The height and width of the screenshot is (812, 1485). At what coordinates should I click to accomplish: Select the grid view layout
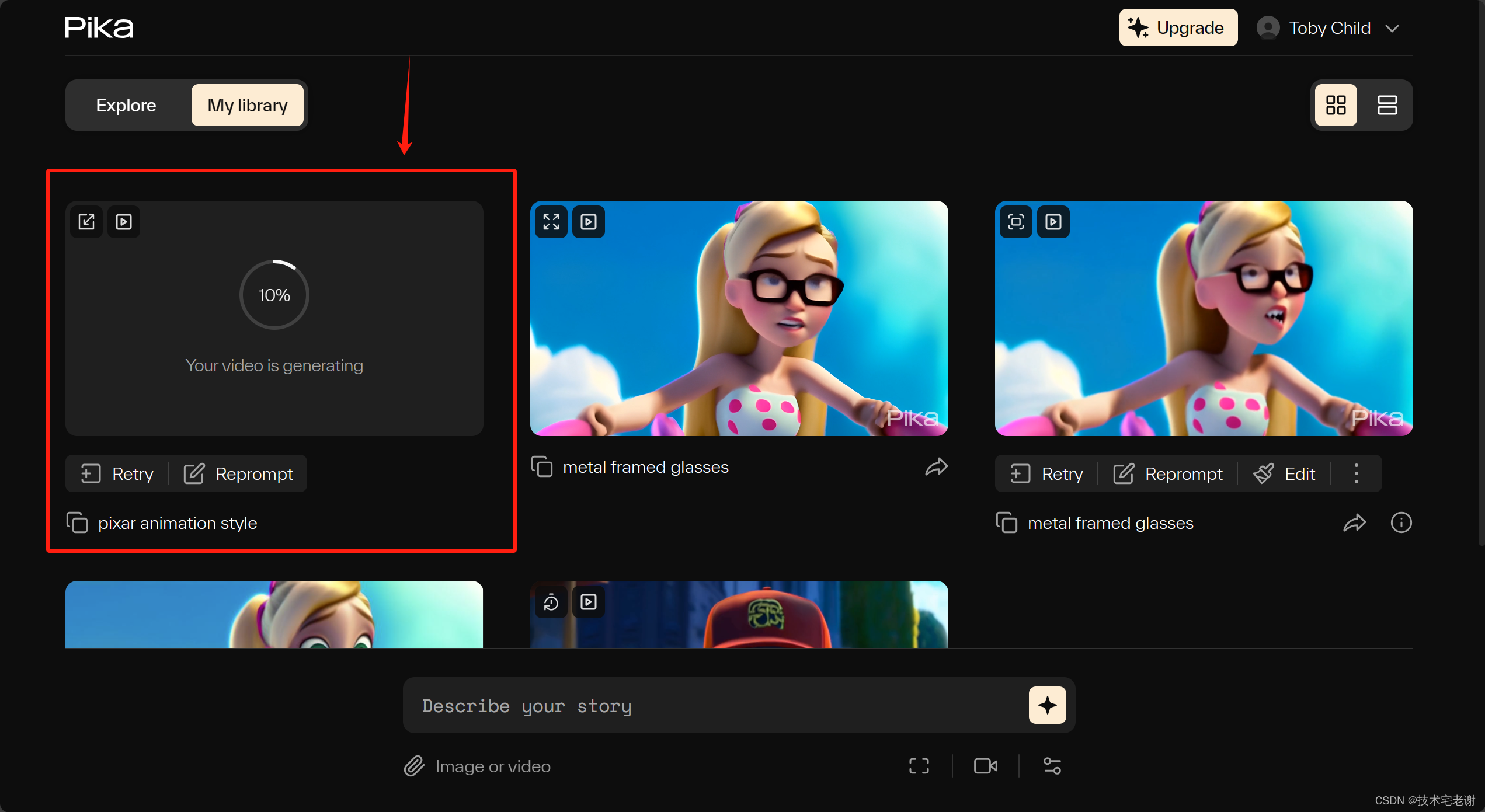(x=1336, y=105)
